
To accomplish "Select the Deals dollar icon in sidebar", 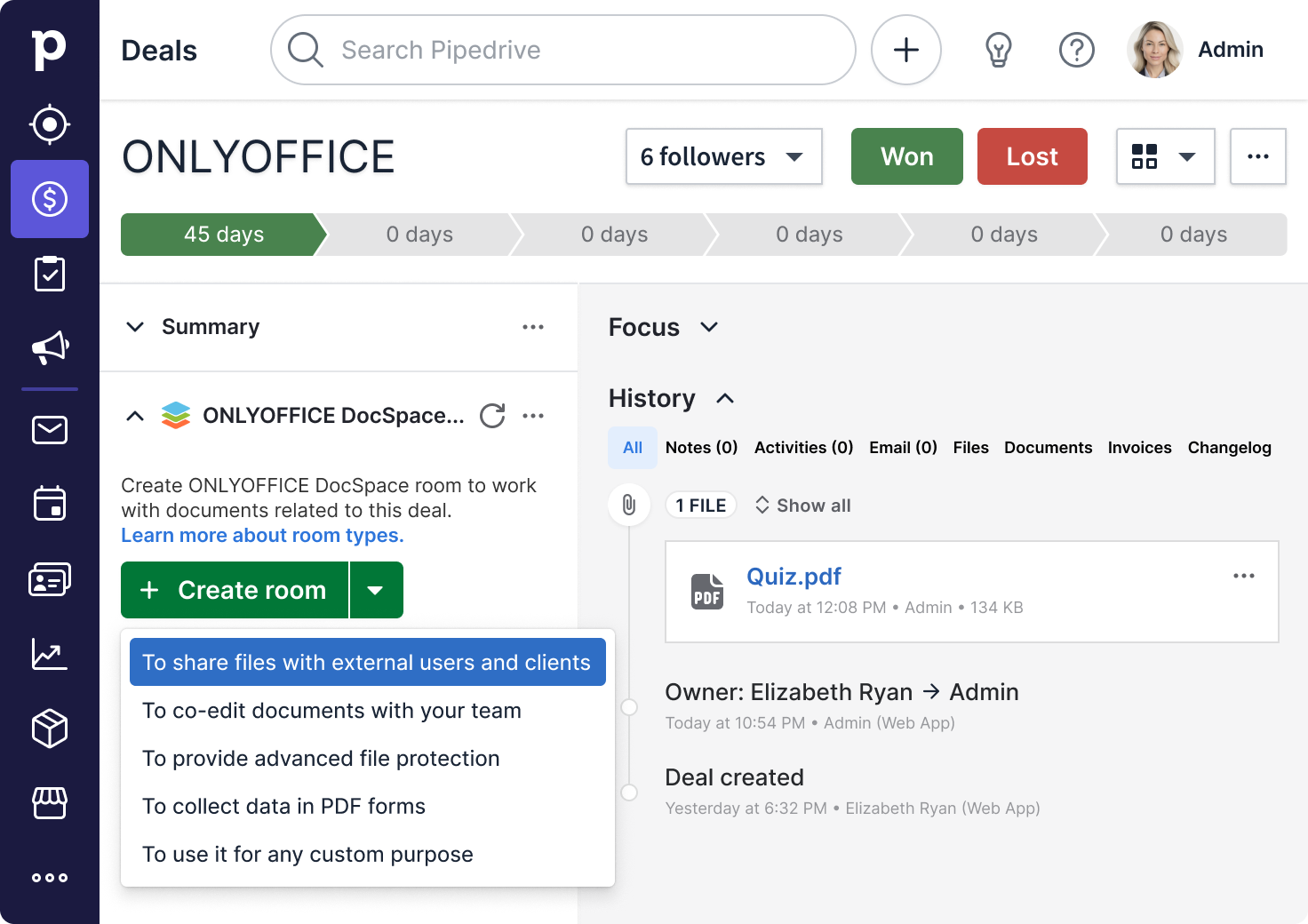I will coord(50,199).
